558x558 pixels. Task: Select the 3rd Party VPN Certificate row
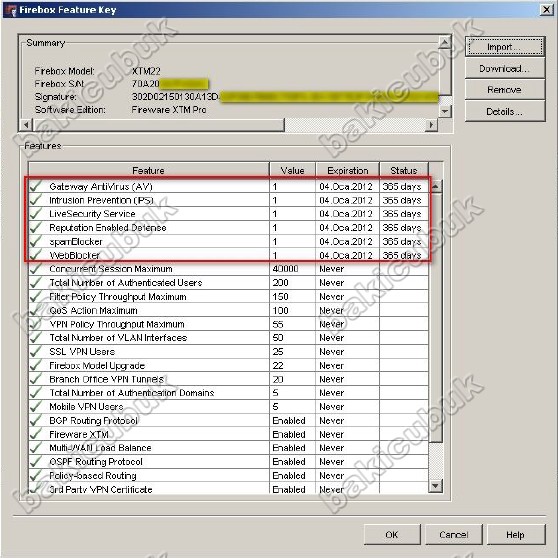[x=228, y=488]
